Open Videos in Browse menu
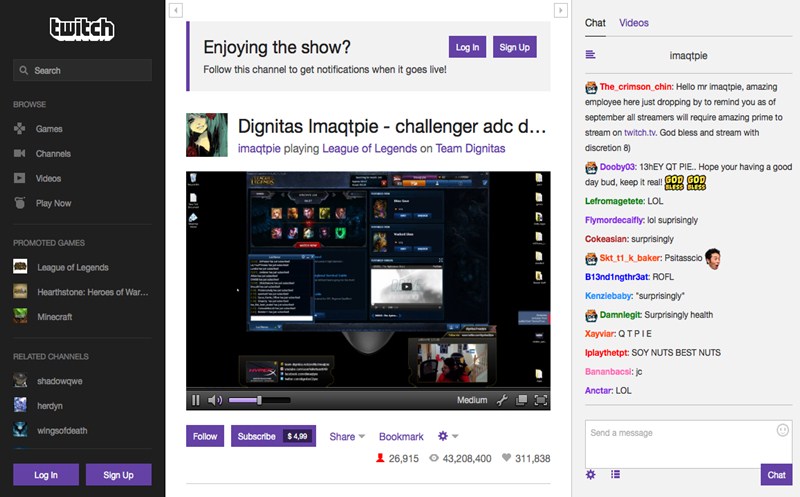The height and width of the screenshot is (497, 800). click(48, 178)
